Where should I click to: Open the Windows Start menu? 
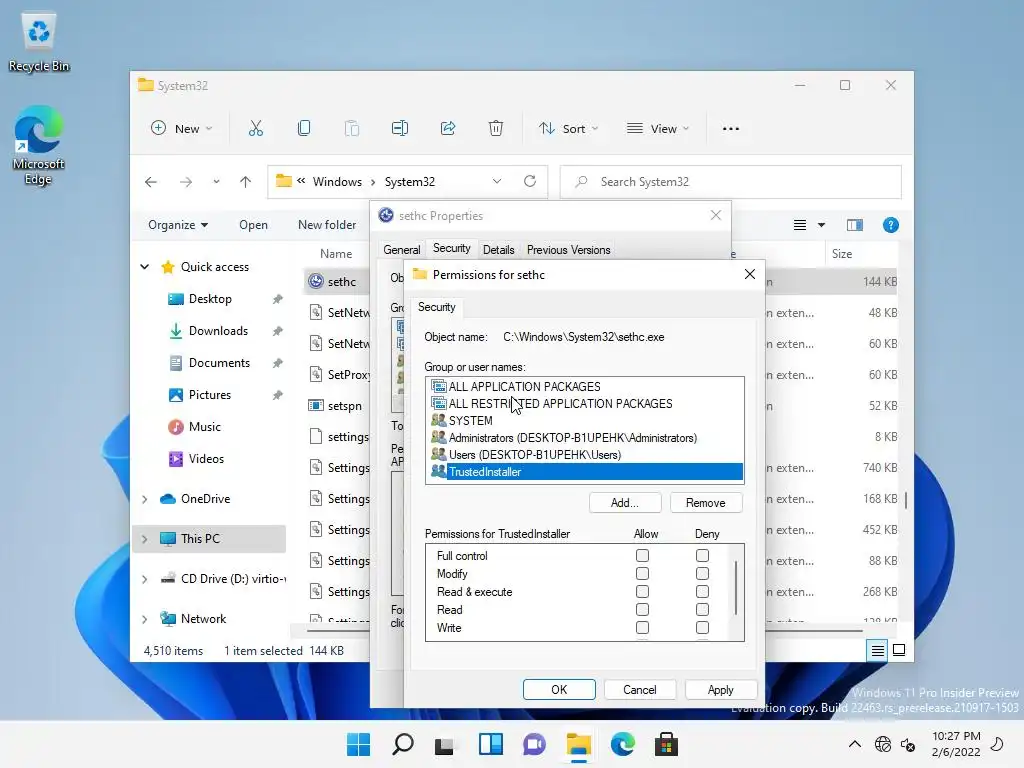[358, 744]
